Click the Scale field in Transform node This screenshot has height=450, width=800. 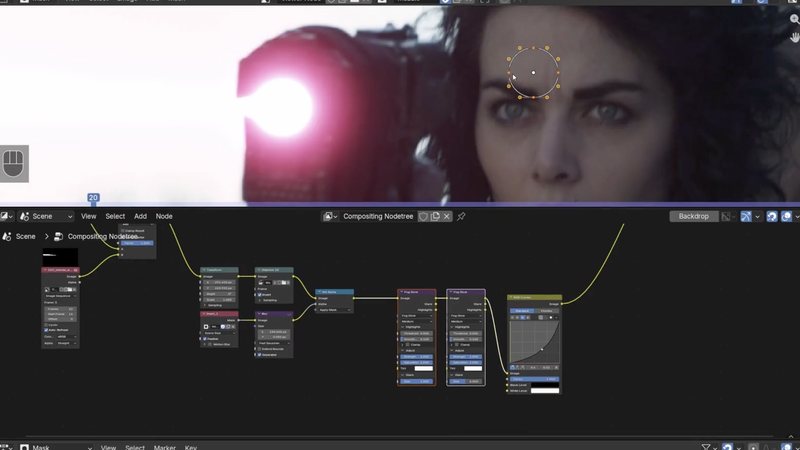[219, 300]
